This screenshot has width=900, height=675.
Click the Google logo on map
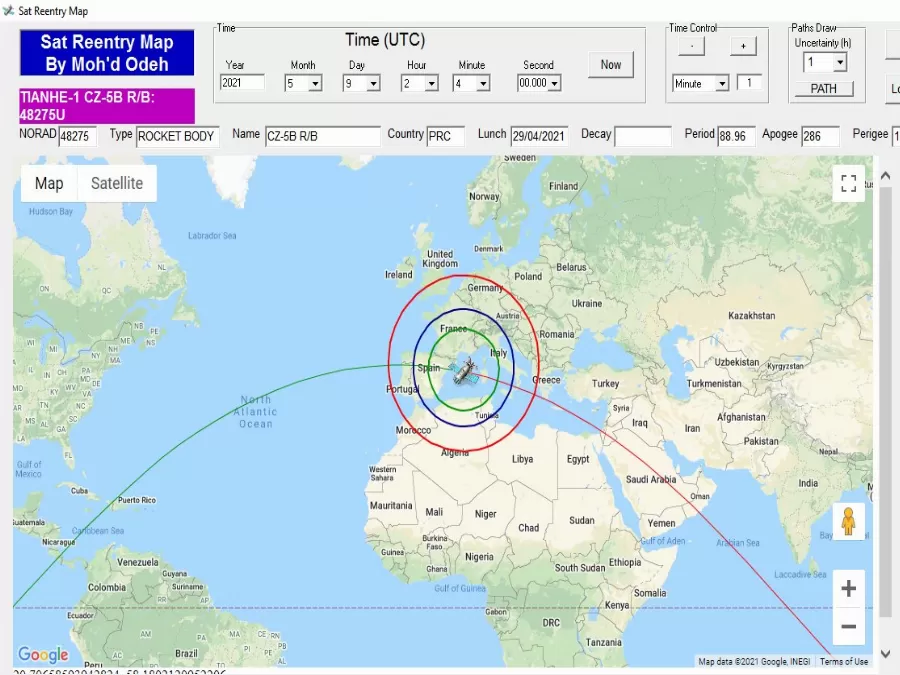(x=43, y=654)
